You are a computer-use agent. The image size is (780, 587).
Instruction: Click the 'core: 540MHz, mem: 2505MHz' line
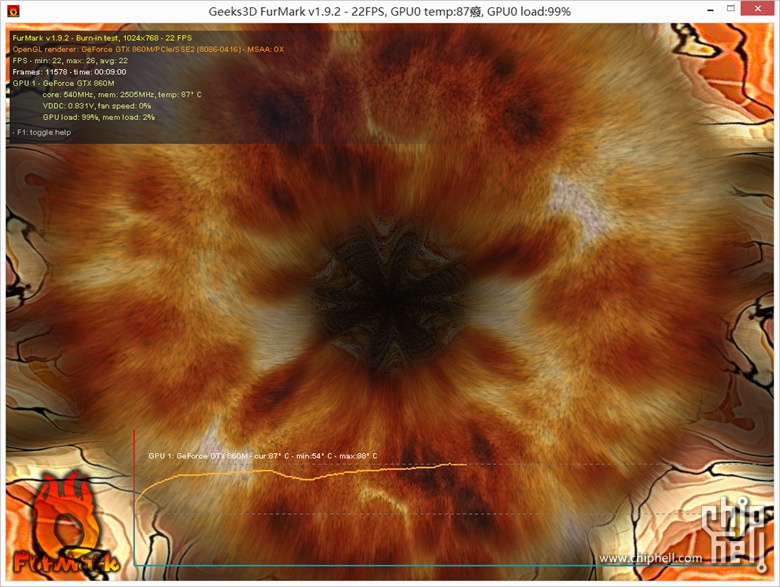(x=122, y=95)
